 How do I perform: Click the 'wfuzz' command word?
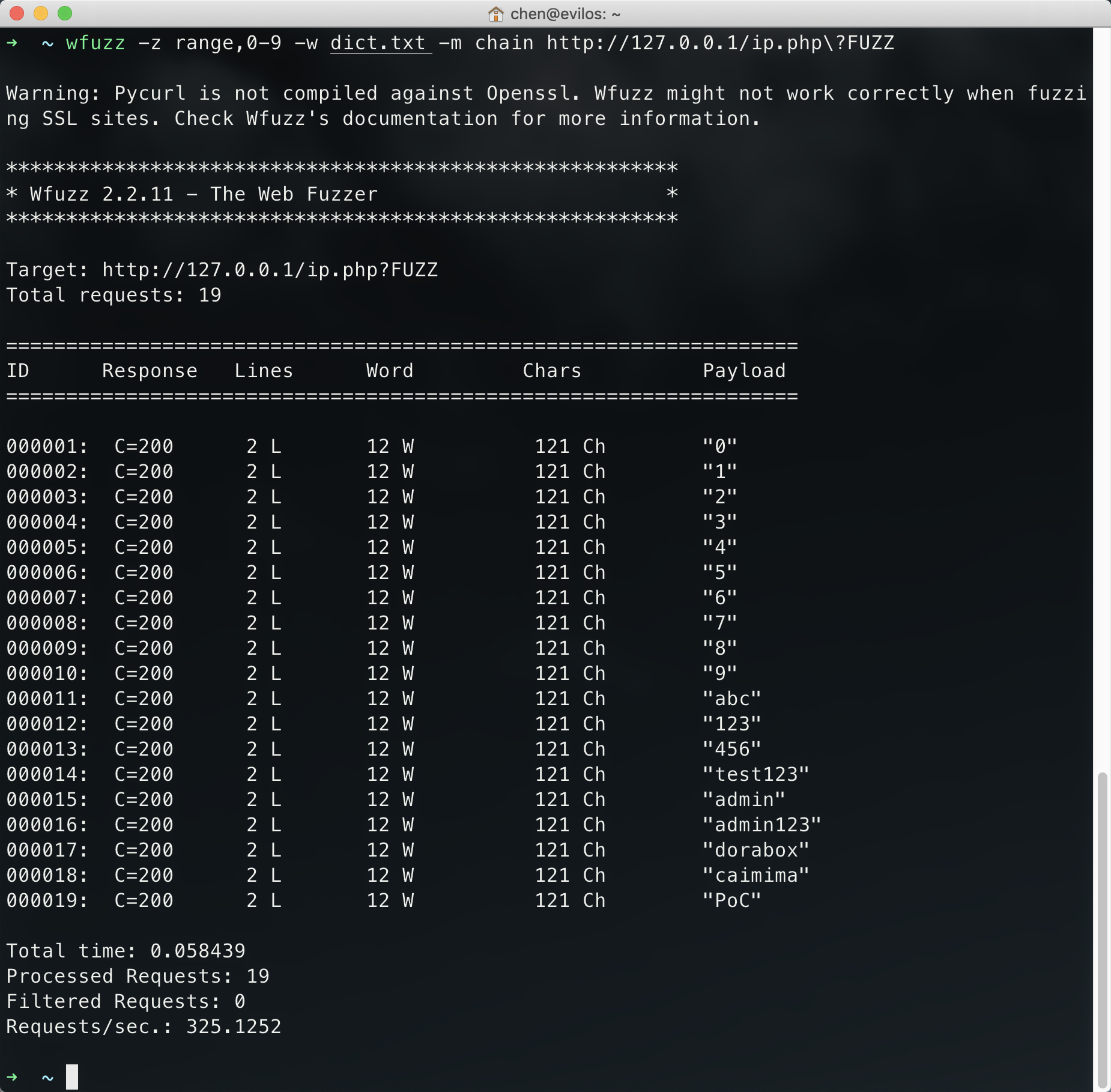coord(95,43)
